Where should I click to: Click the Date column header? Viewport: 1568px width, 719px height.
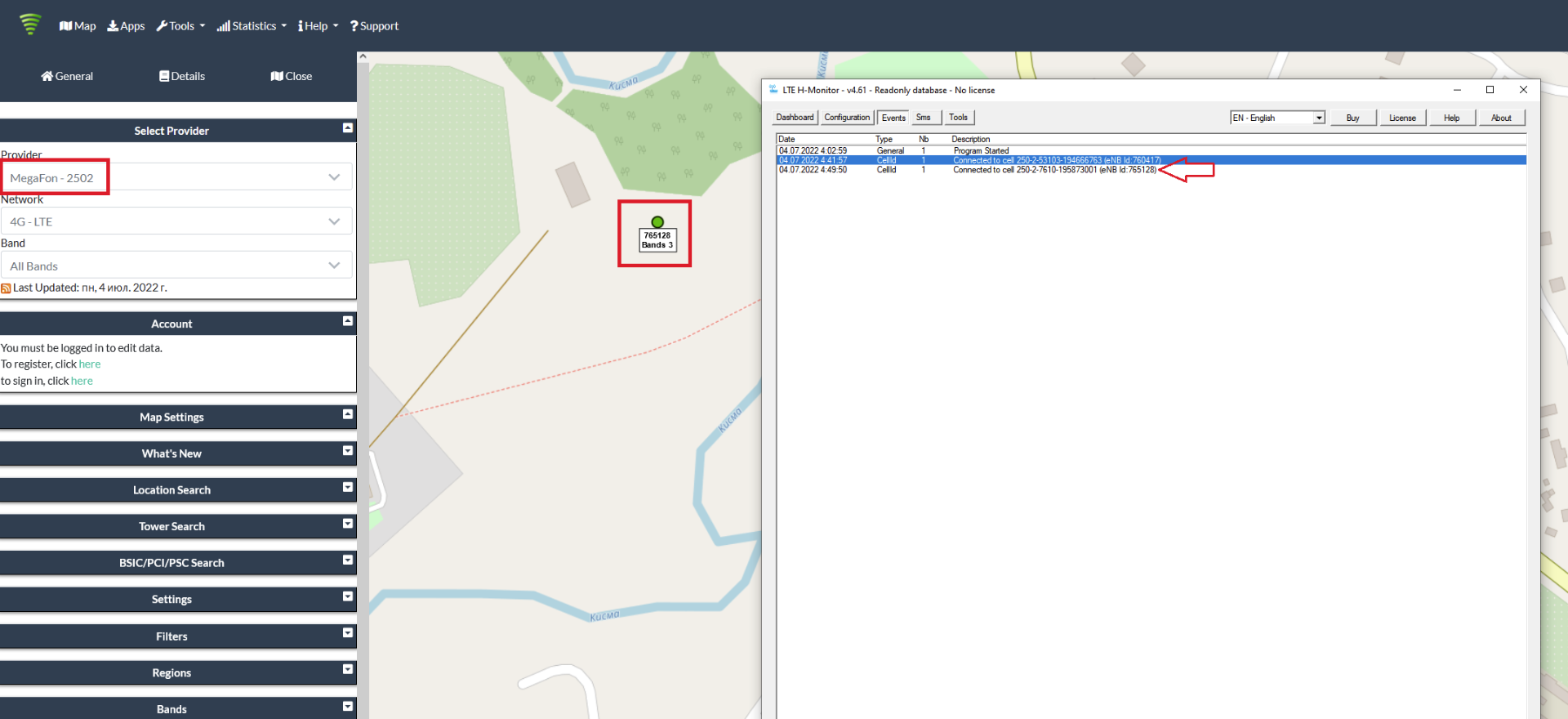(786, 140)
